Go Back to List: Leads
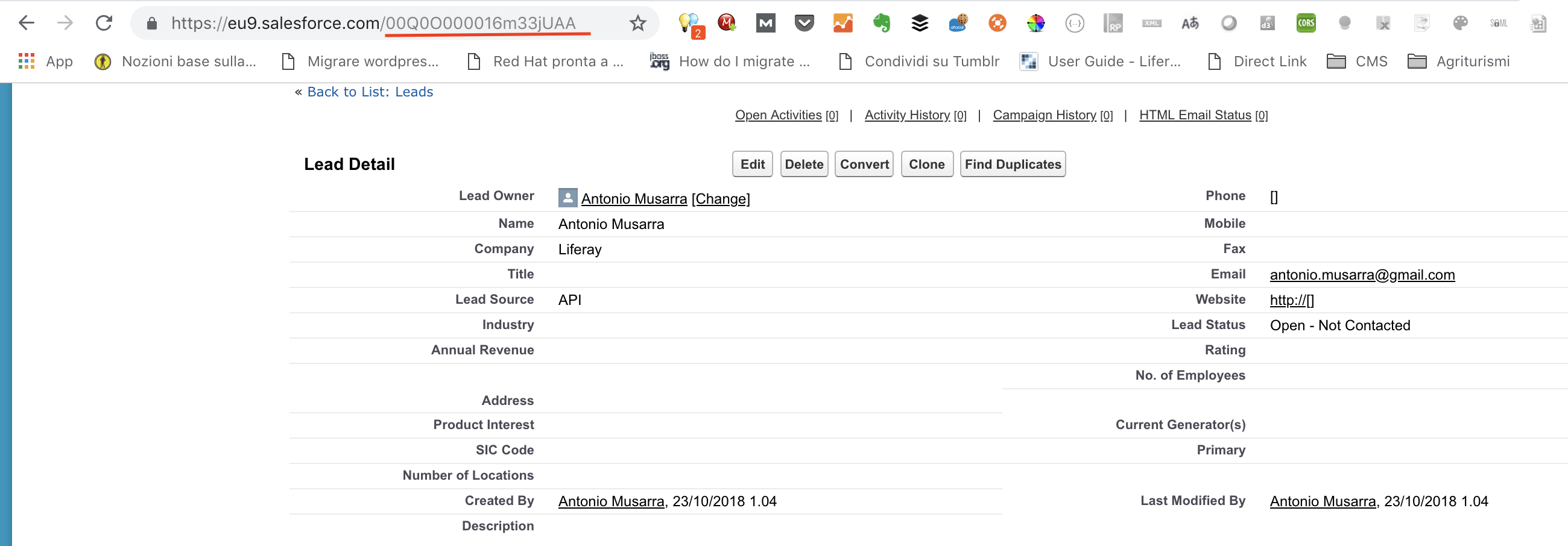1568x546 pixels. 370,92
